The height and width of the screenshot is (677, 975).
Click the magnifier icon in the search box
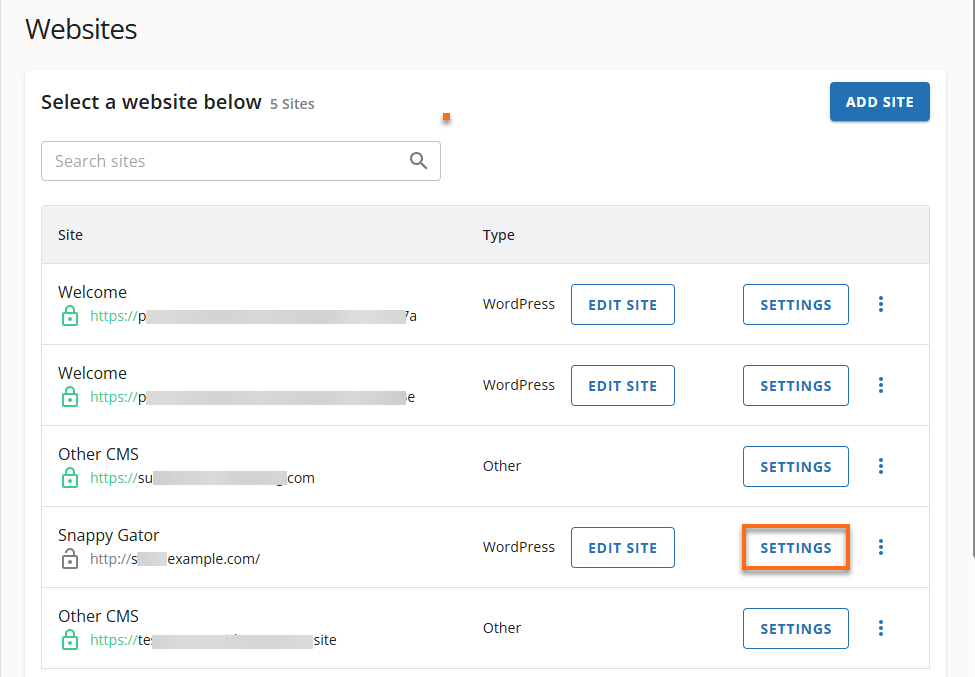418,161
